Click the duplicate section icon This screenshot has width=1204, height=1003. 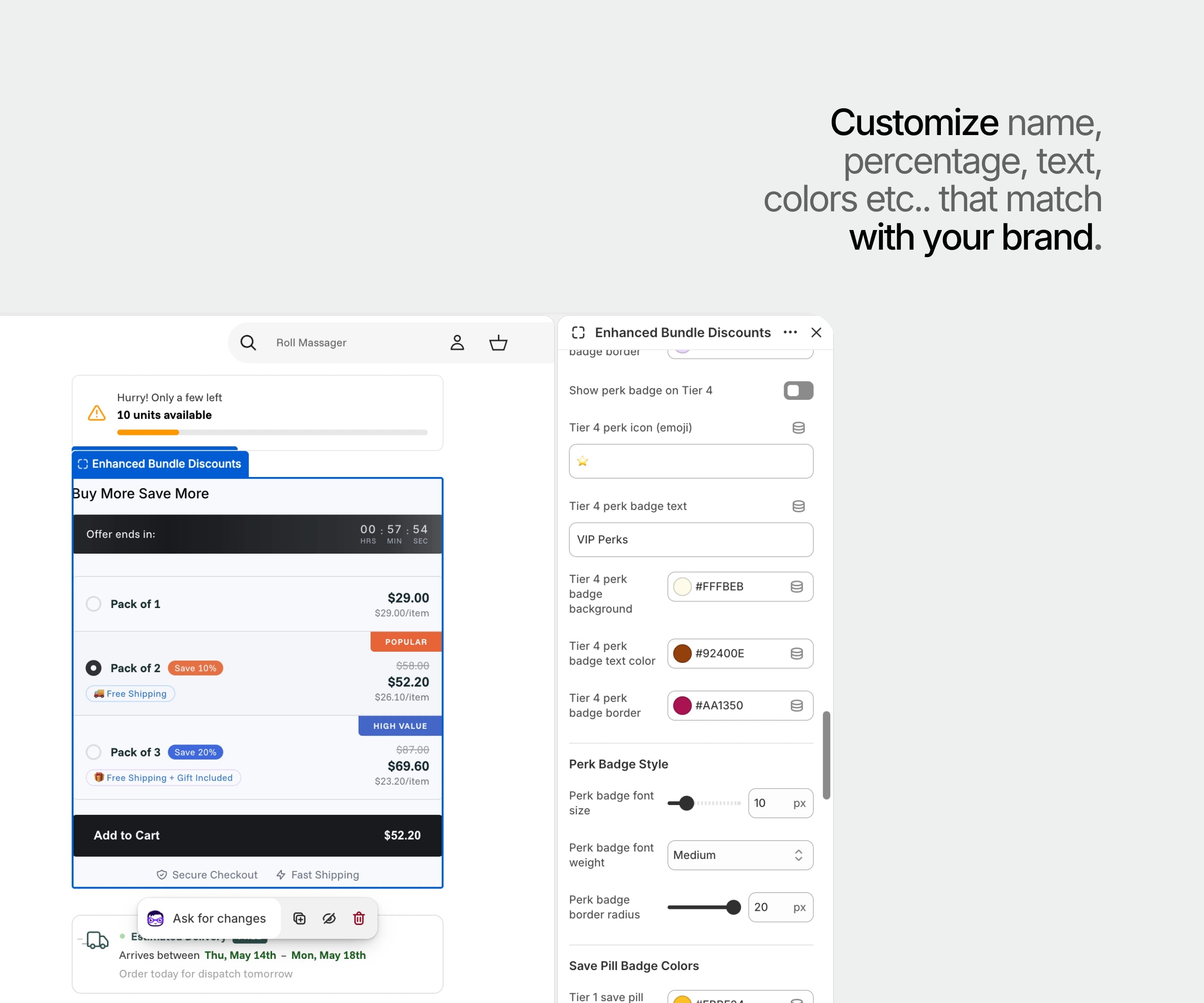pos(299,919)
